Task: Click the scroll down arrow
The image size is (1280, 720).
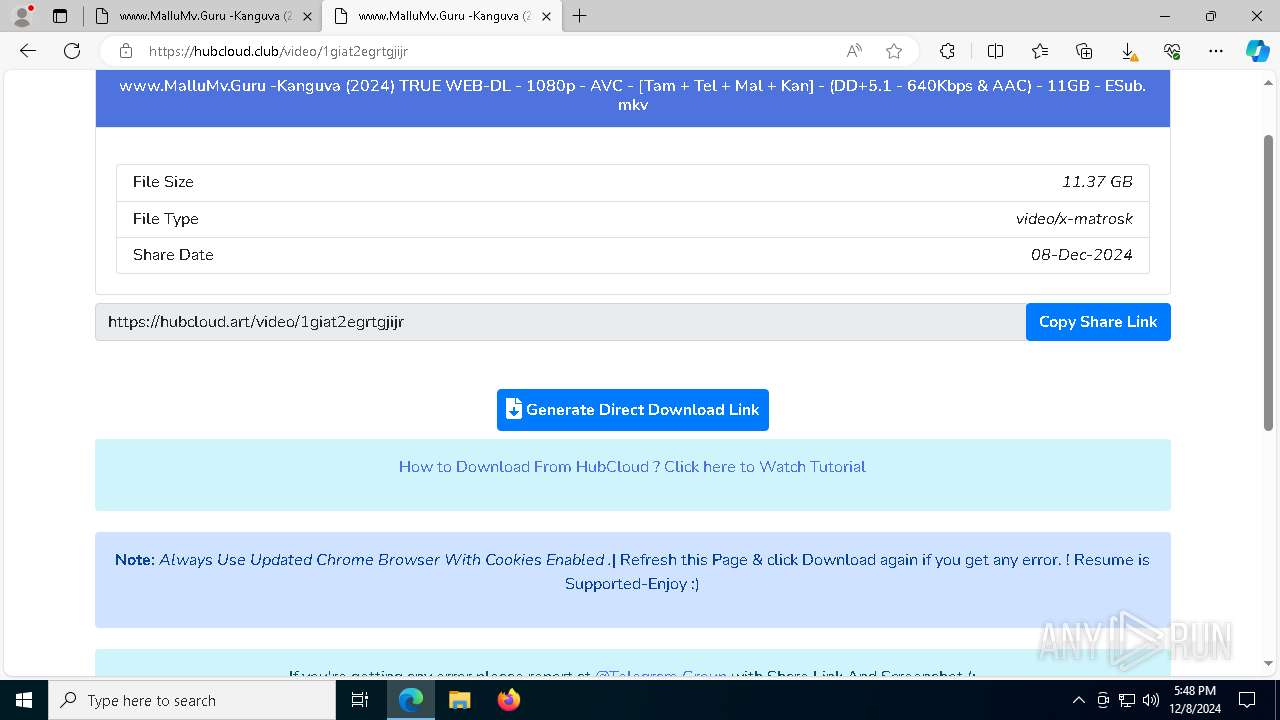Action: coord(1268,663)
